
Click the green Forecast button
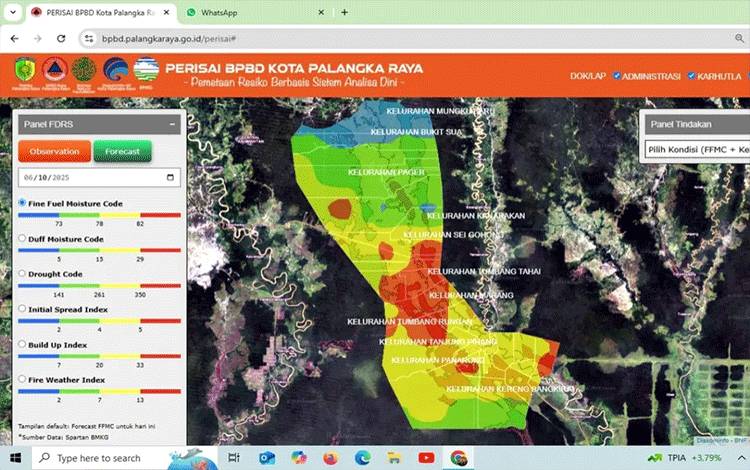(x=122, y=152)
